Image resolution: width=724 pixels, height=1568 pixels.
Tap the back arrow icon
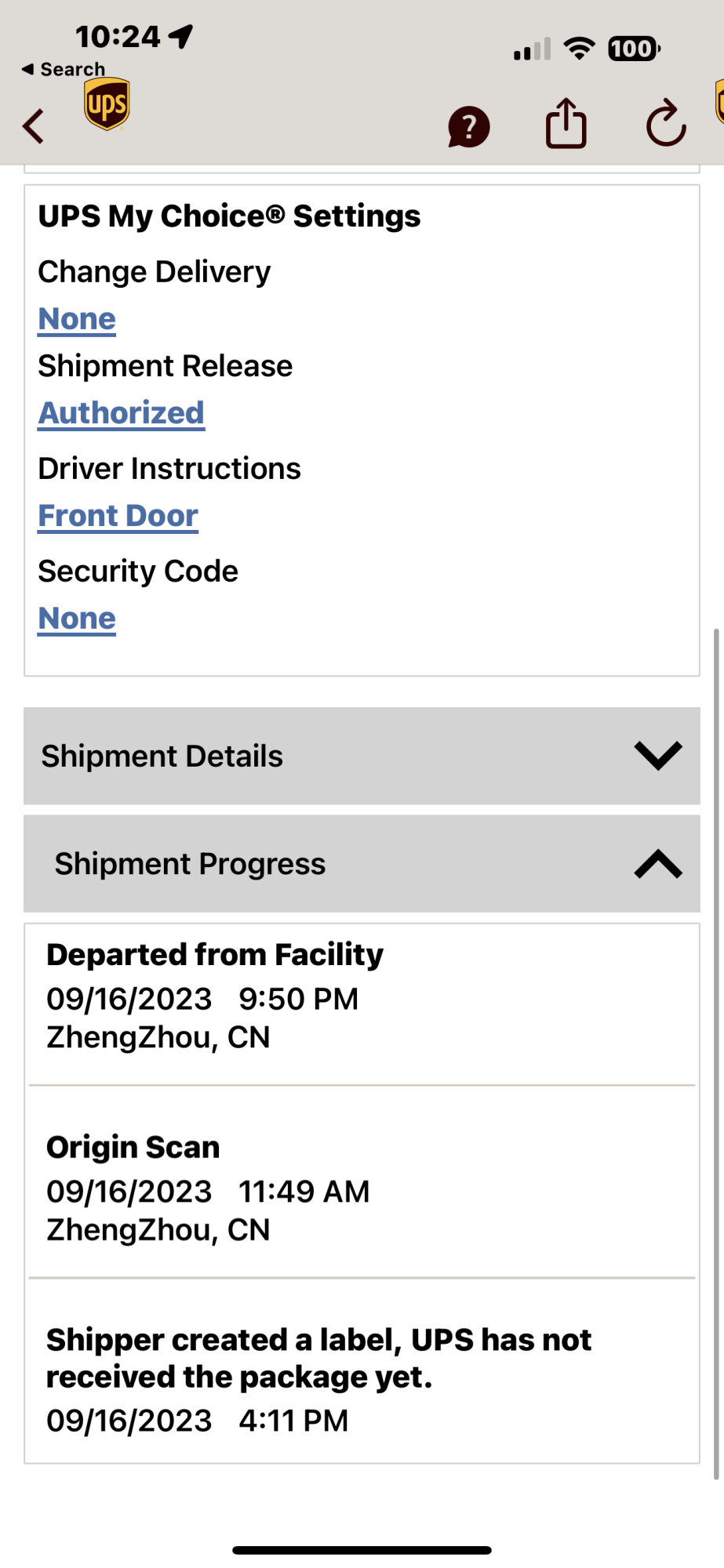point(34,125)
